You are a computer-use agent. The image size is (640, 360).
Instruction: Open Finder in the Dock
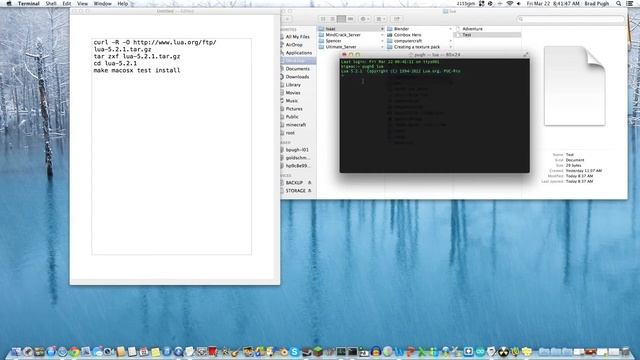click(16, 351)
